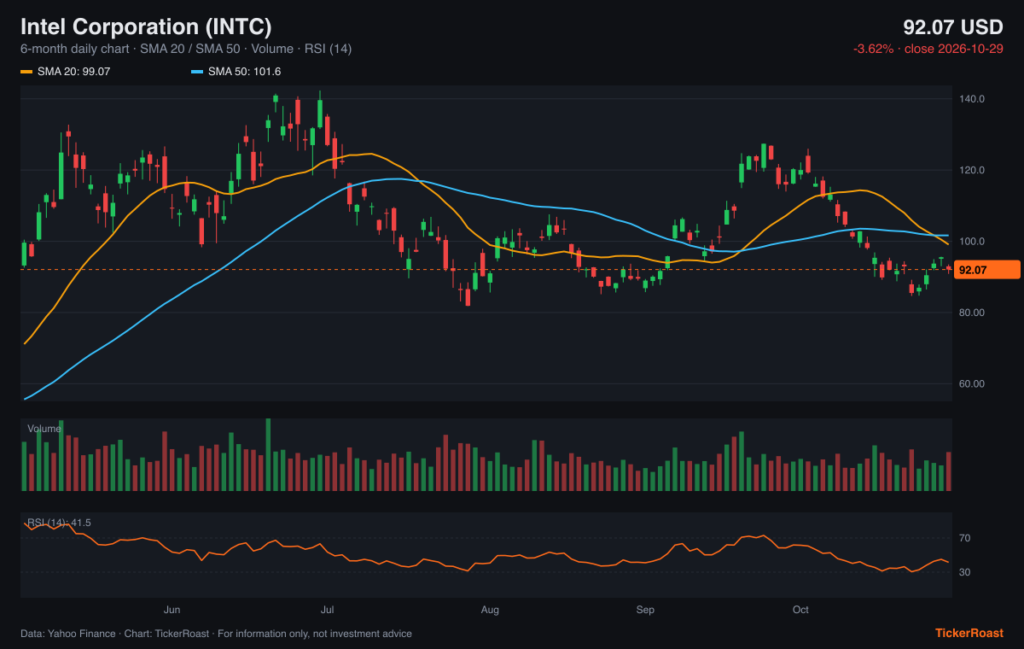The height and width of the screenshot is (649, 1024).
Task: Click the 100.0 price axis label
Action: pos(972,241)
